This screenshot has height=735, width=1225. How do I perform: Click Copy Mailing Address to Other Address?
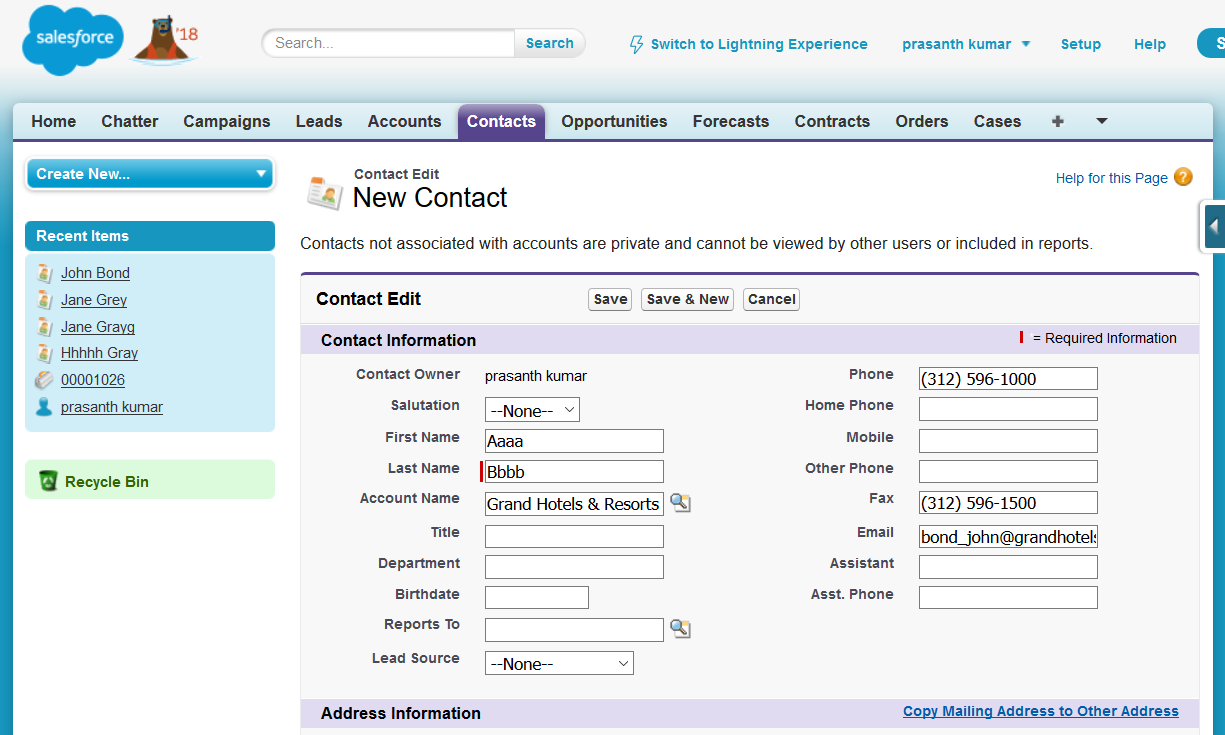point(1041,711)
